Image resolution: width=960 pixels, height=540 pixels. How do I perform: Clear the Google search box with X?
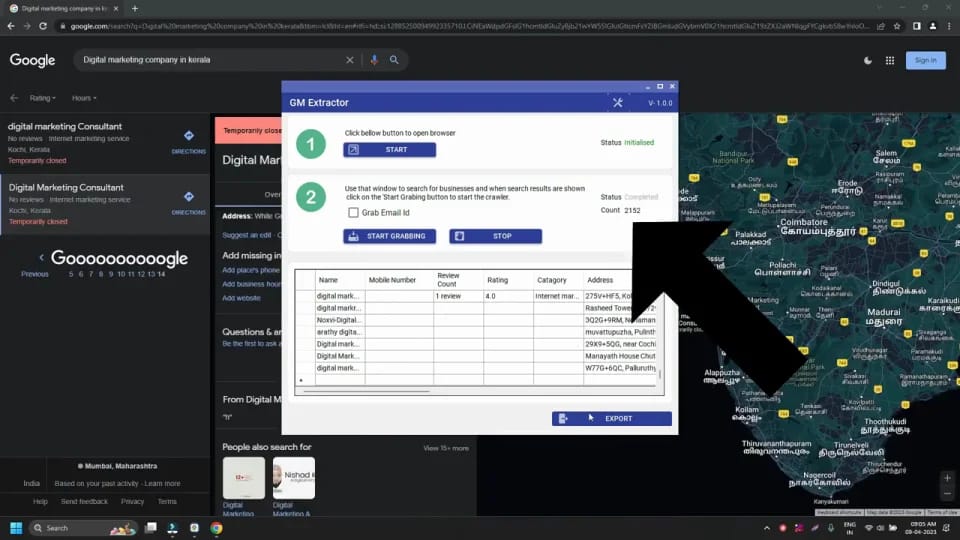(350, 60)
